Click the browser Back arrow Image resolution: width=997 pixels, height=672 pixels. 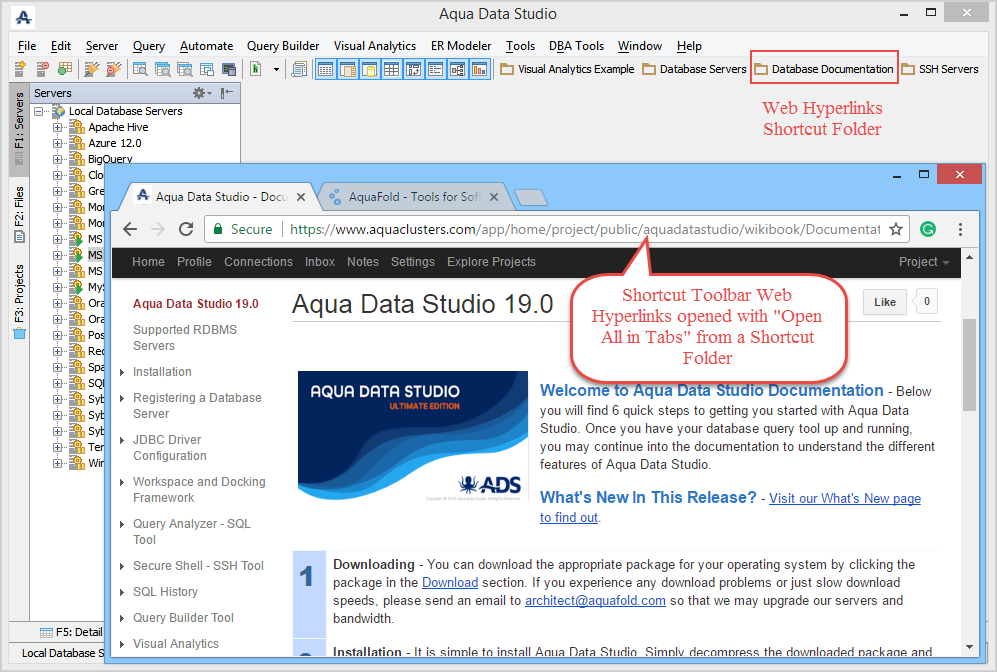pos(130,229)
